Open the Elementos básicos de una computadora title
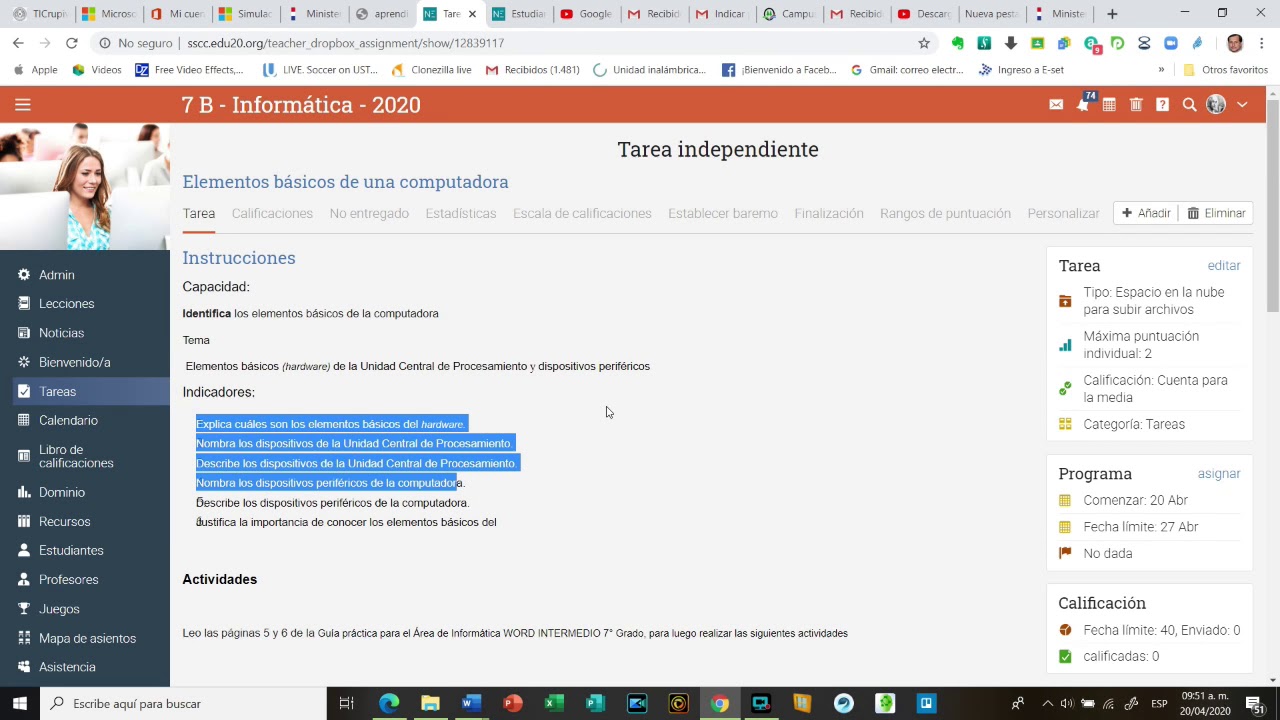Image resolution: width=1280 pixels, height=720 pixels. [x=345, y=182]
